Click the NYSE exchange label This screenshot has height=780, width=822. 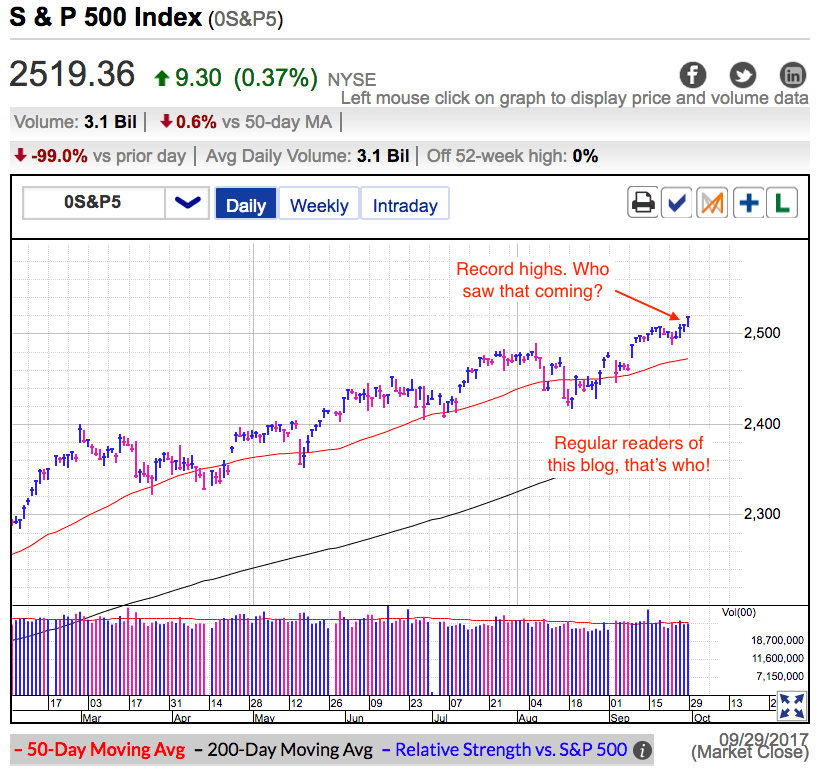click(x=352, y=80)
